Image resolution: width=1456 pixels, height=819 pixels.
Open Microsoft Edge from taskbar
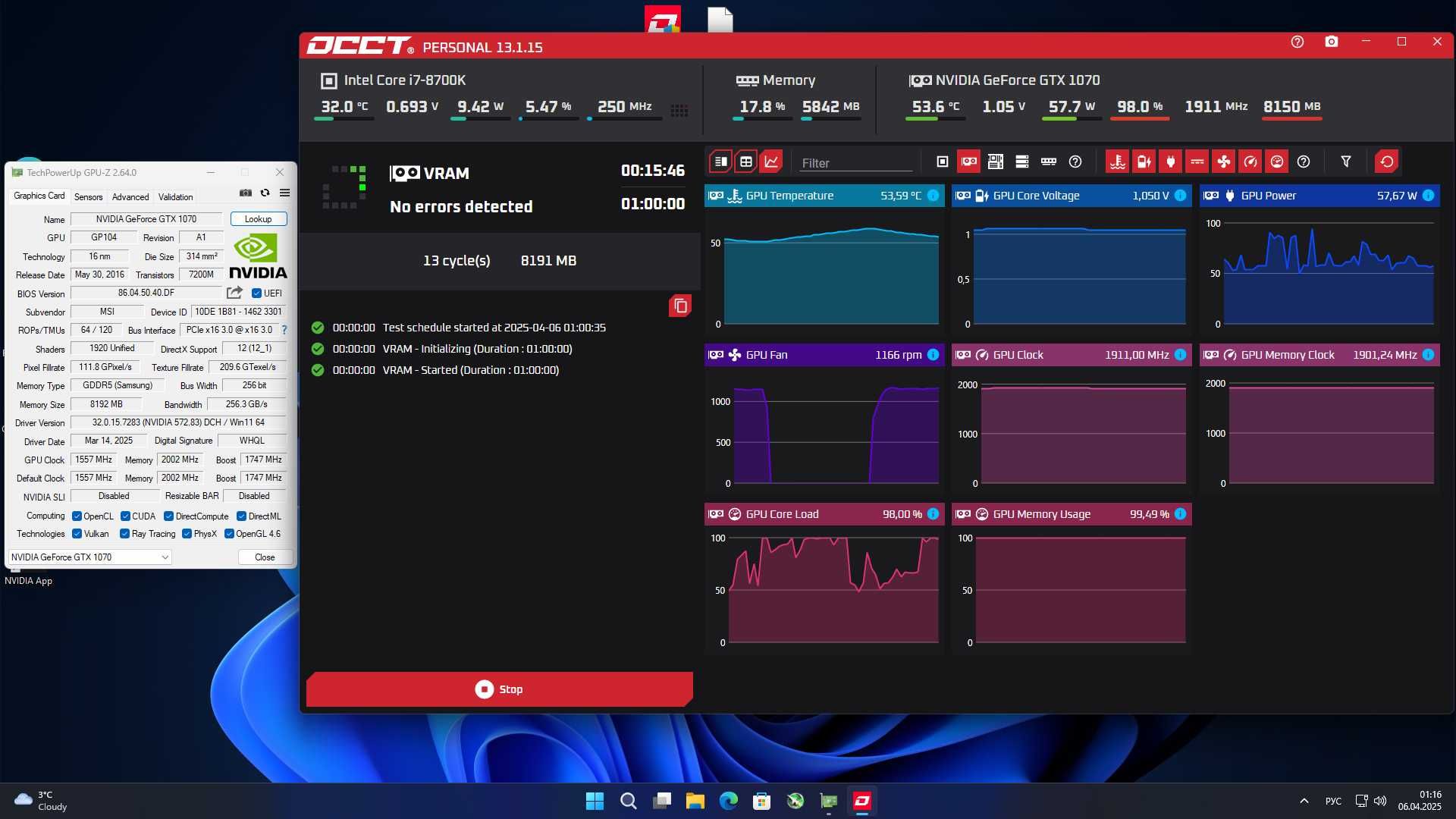pyautogui.click(x=728, y=801)
